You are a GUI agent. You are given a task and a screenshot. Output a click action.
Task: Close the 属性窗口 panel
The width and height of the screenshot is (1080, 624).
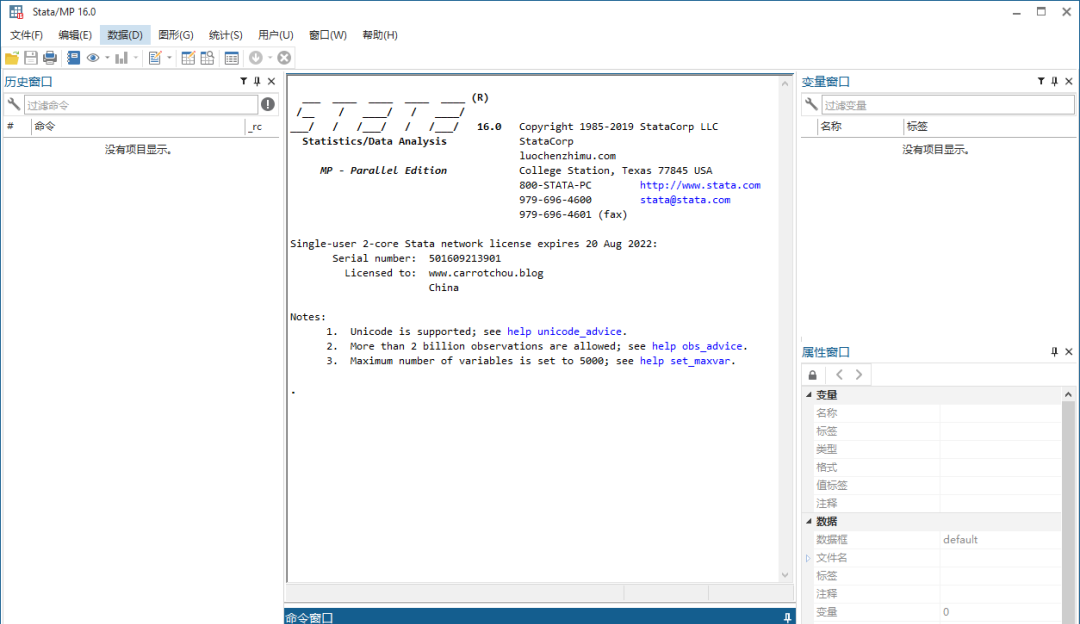coord(1069,352)
